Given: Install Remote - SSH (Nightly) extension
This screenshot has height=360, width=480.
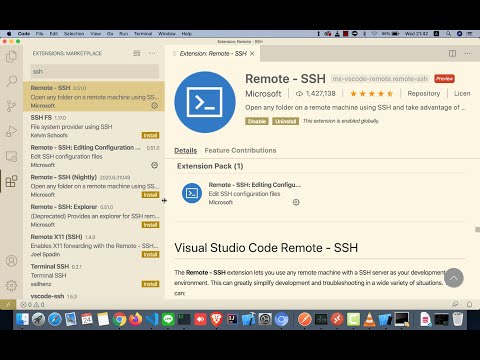Looking at the screenshot, I should coord(151,195).
